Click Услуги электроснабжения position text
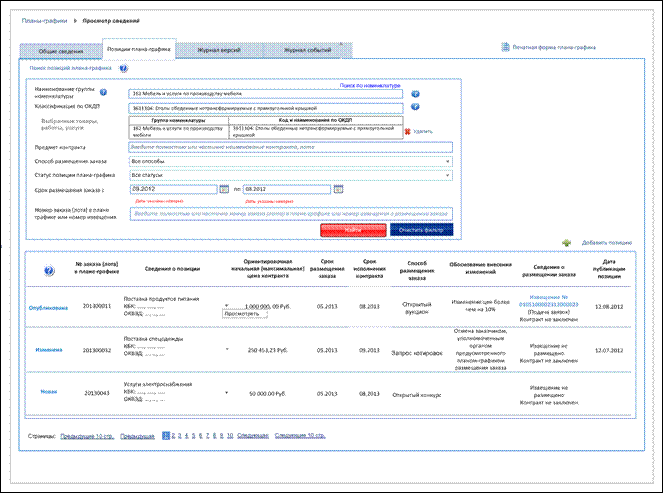 click(x=158, y=384)
